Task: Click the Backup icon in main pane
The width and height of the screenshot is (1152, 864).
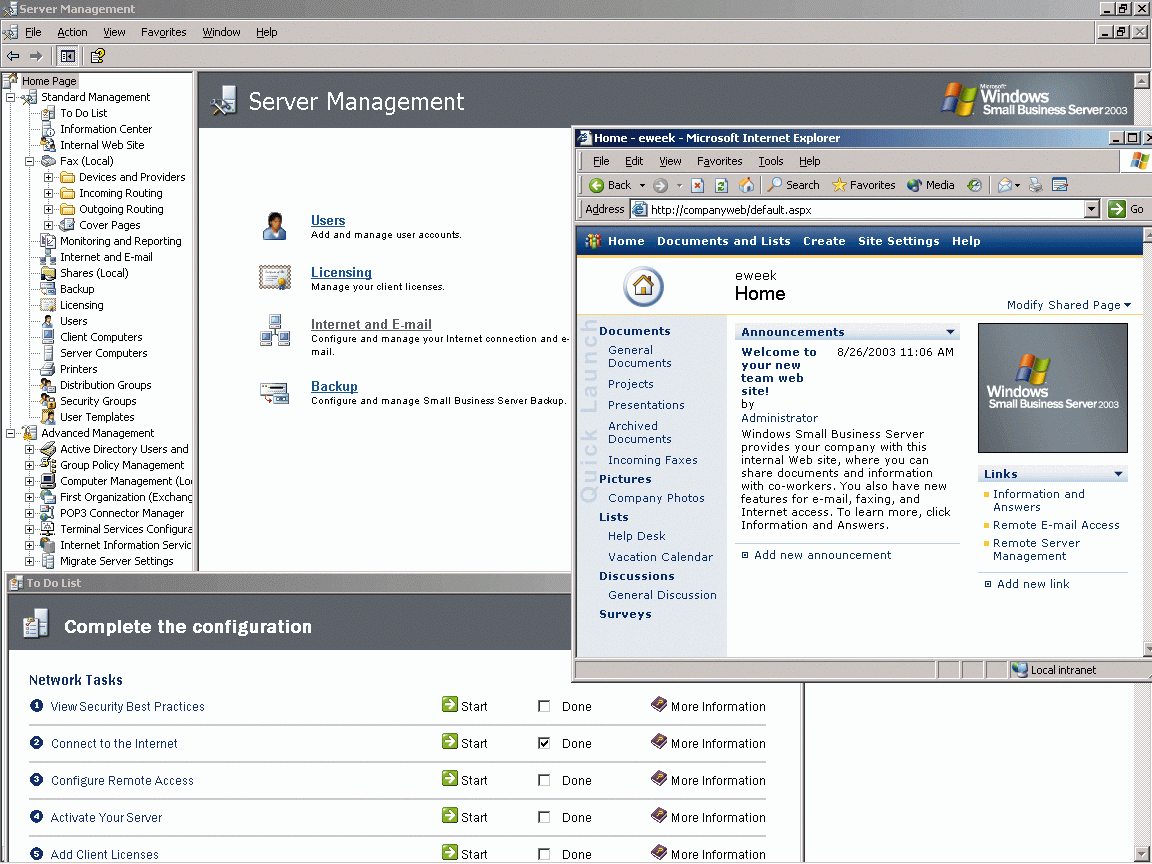Action: tap(275, 393)
